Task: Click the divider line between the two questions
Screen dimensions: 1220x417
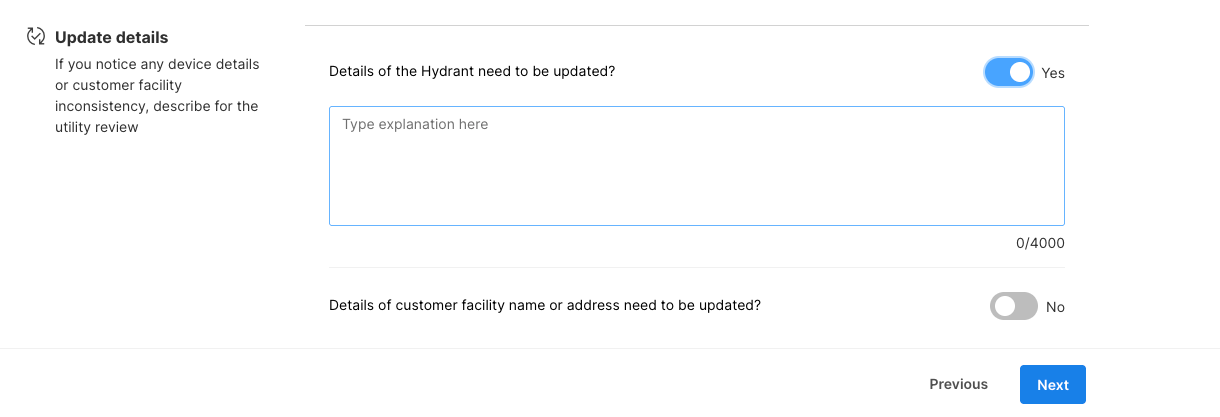Action: pyautogui.click(x=696, y=267)
